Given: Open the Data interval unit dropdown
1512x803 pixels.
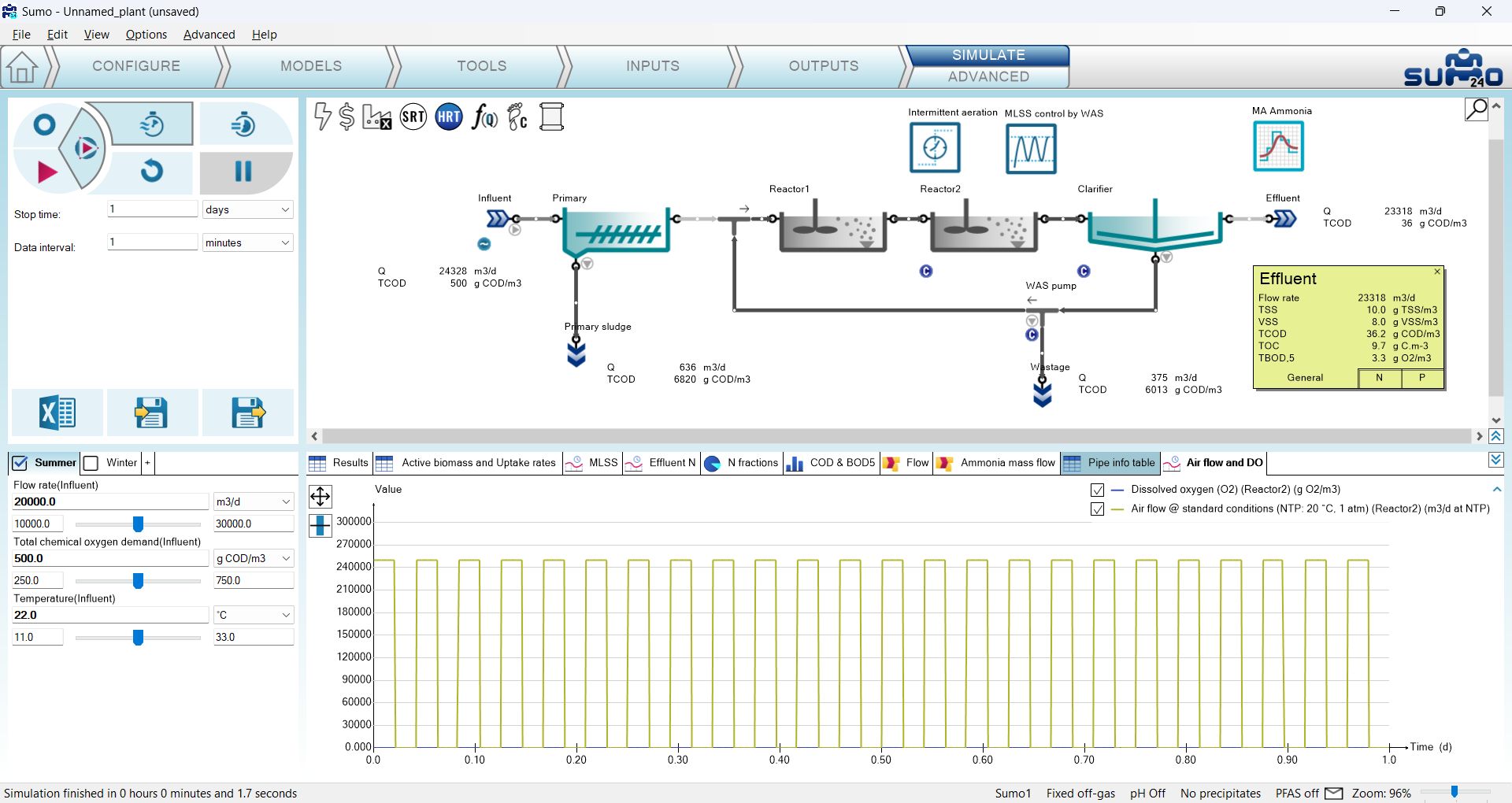Looking at the screenshot, I should (x=248, y=242).
